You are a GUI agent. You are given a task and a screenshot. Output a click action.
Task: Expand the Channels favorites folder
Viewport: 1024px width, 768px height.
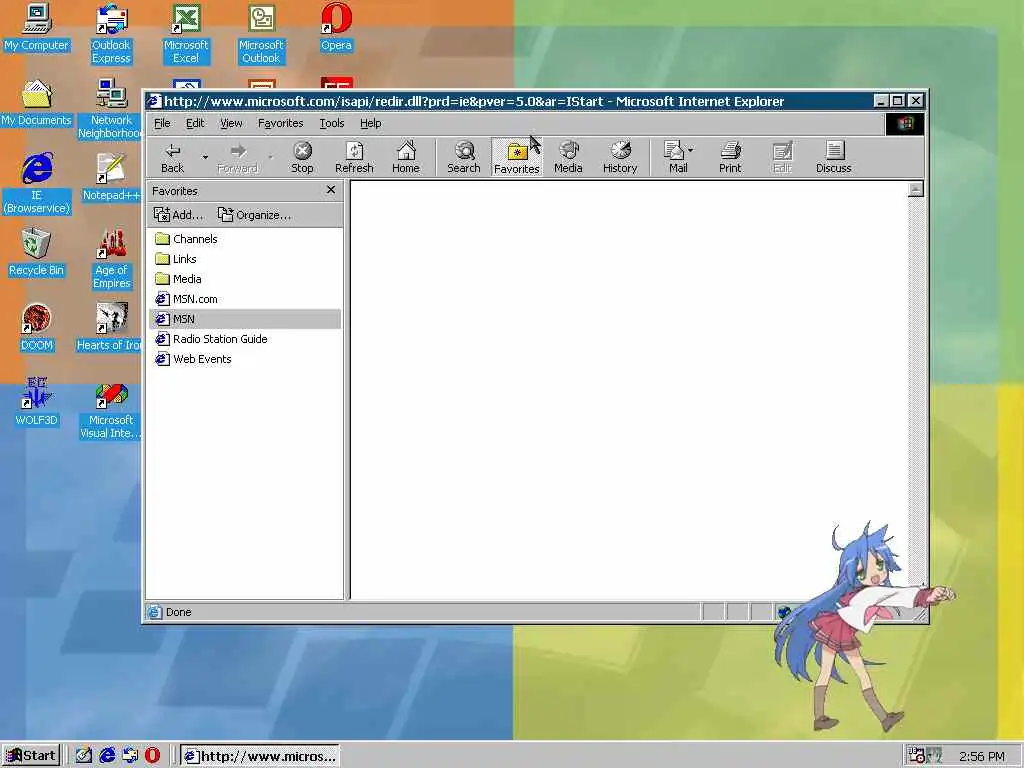click(186, 239)
